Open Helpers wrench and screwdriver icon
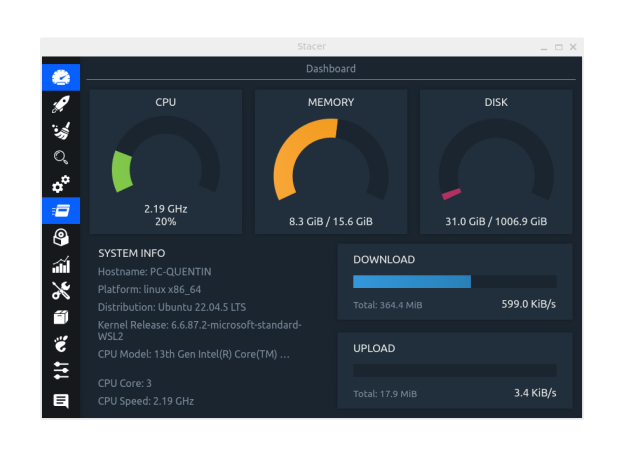This screenshot has width=624, height=458. point(61,291)
